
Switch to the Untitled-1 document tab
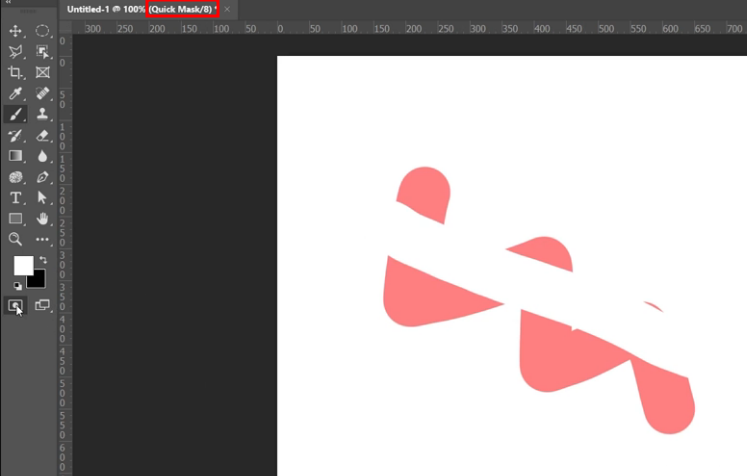tap(141, 9)
